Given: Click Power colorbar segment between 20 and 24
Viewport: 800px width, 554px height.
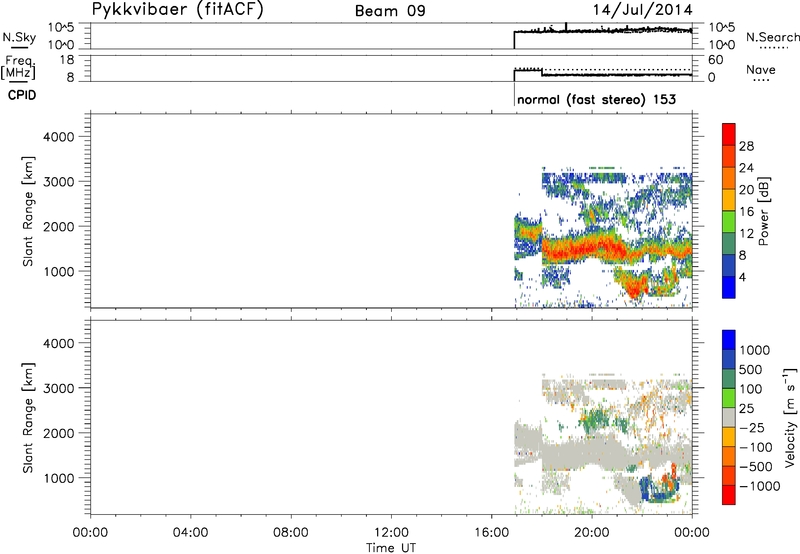Looking at the screenshot, I should [x=729, y=178].
